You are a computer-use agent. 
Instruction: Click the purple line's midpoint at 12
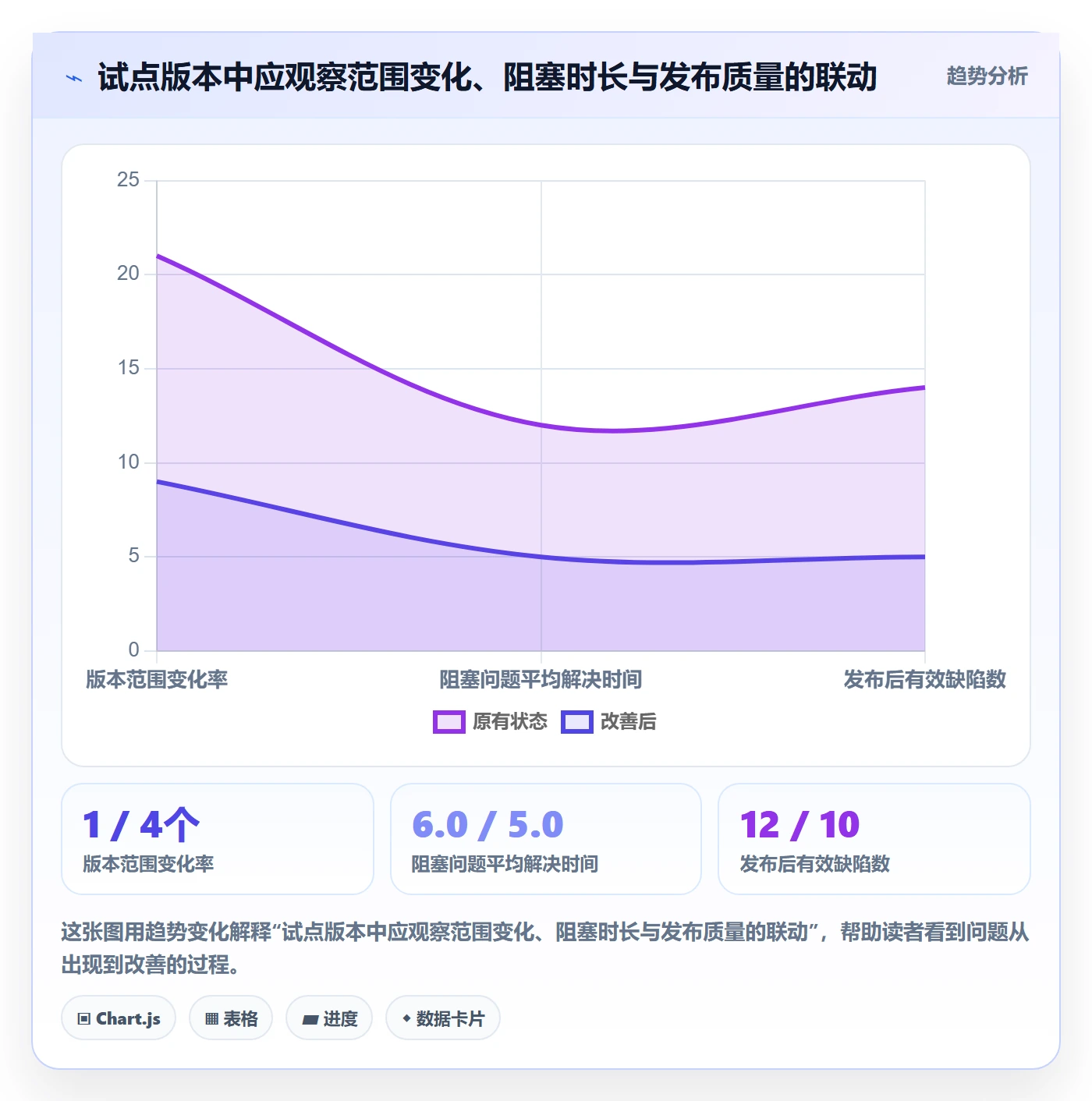[x=541, y=425]
